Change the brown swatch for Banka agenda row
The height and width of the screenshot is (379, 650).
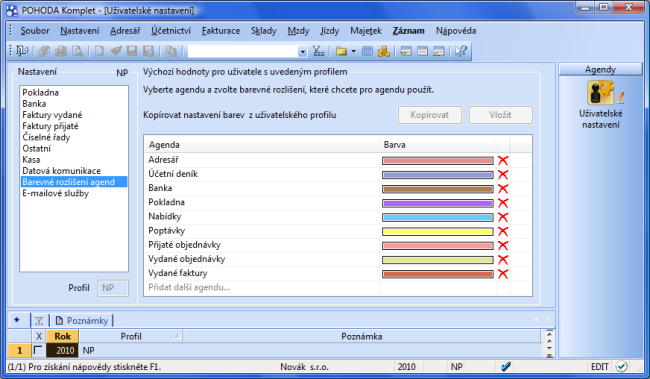coord(438,189)
